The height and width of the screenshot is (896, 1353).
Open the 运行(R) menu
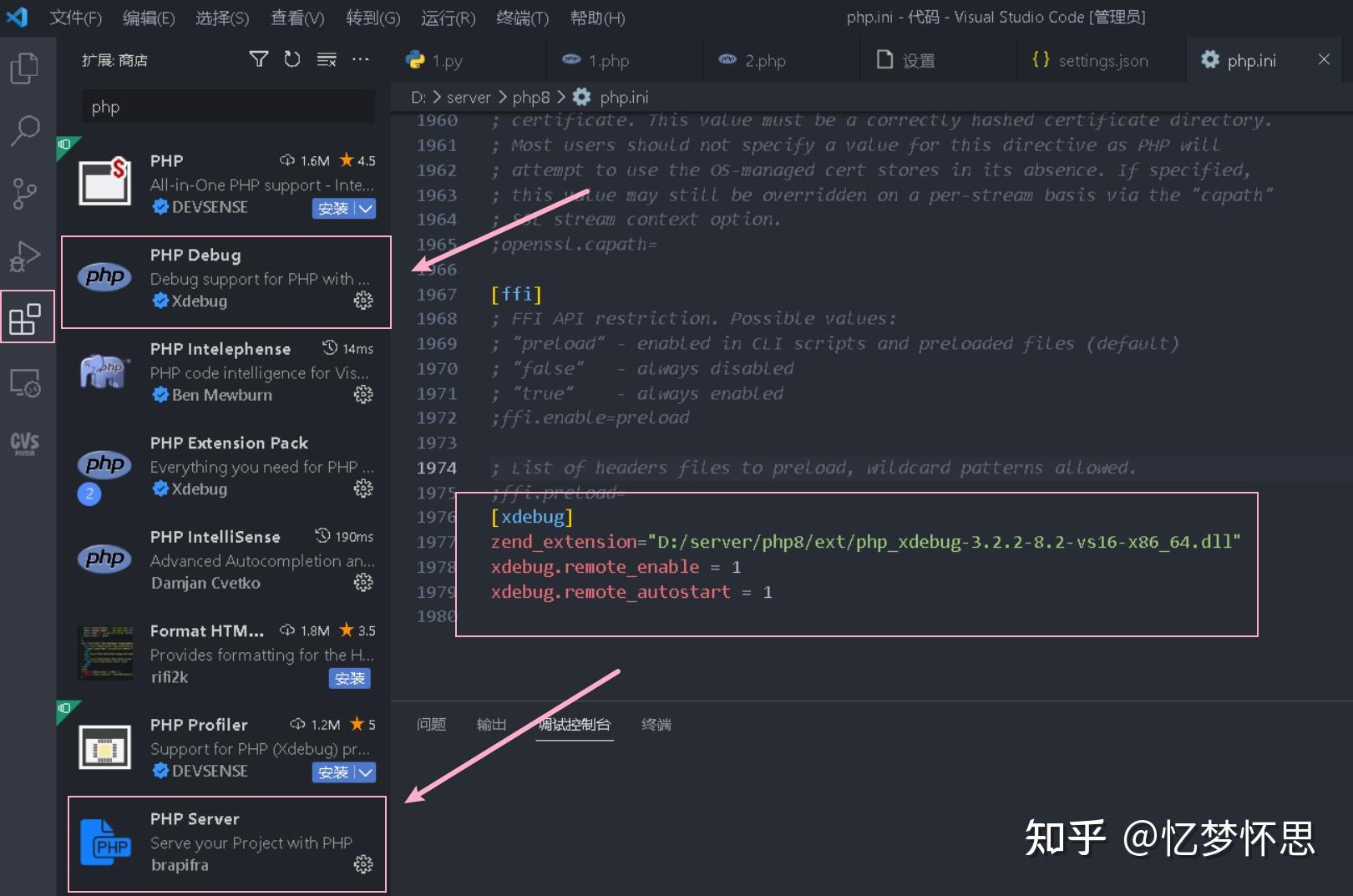point(448,18)
